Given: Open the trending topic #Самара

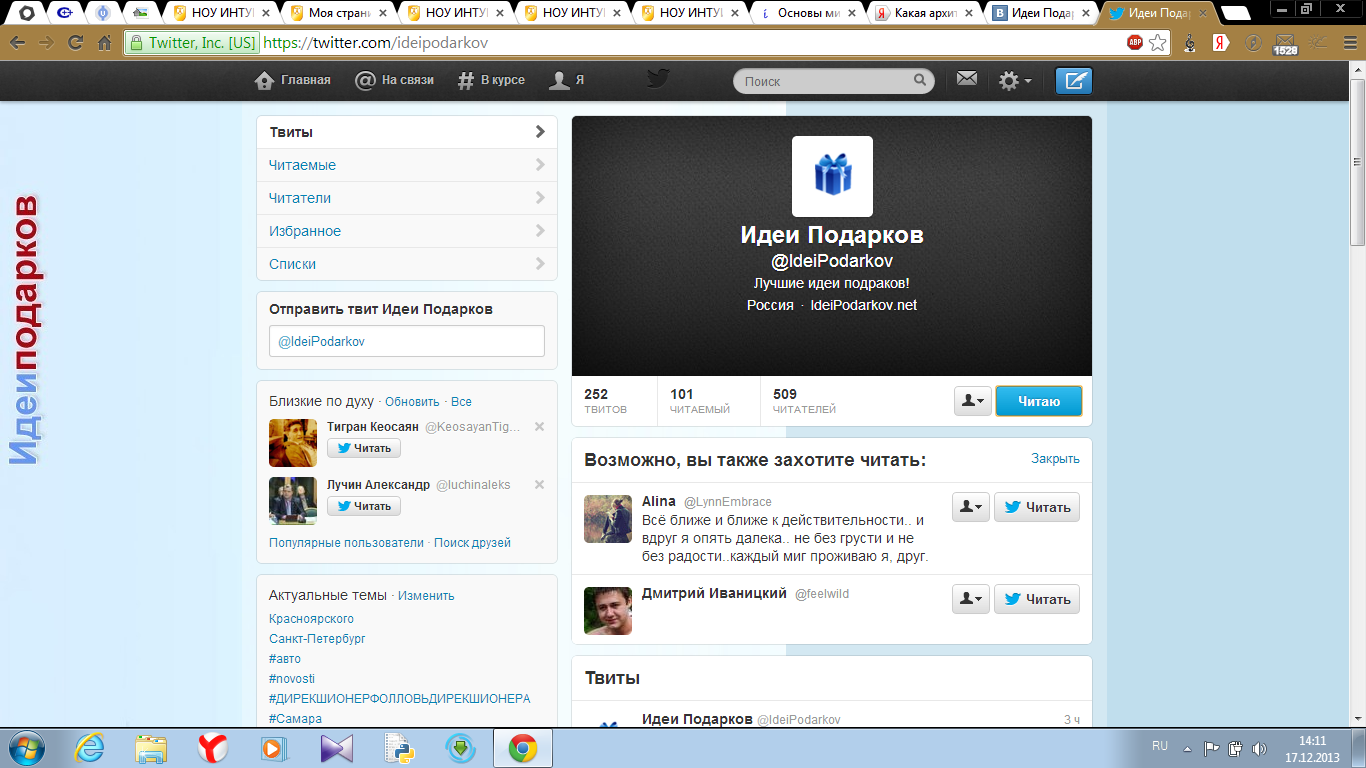Looking at the screenshot, I should point(295,718).
